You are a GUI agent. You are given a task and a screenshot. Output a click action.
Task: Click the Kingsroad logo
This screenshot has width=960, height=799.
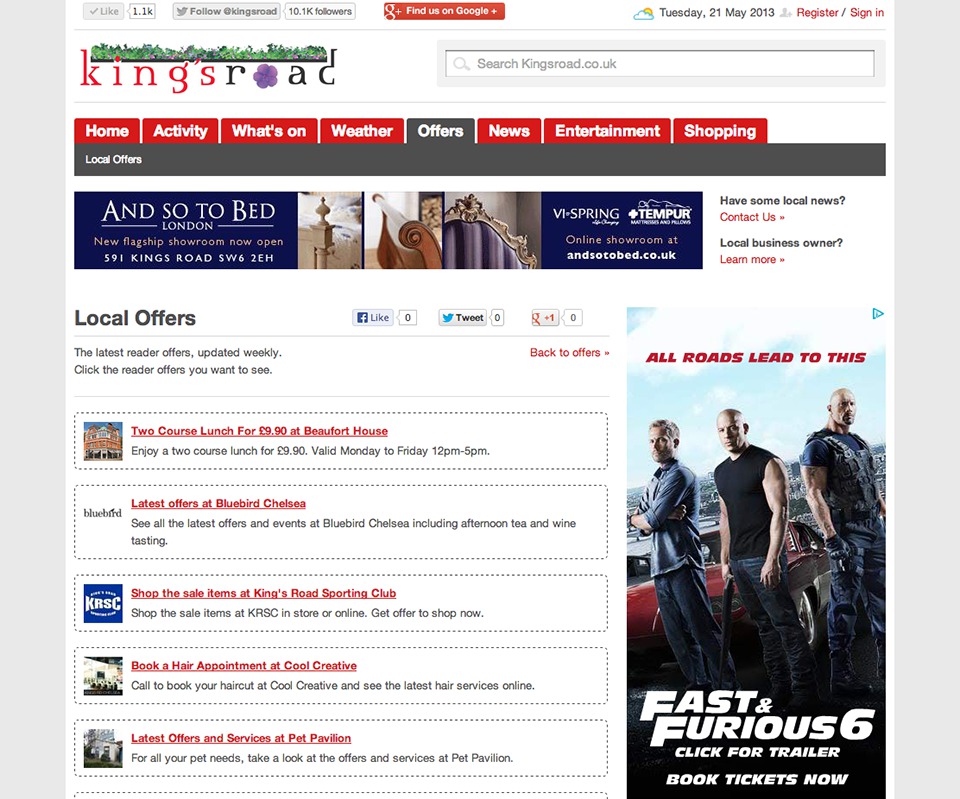[208, 67]
